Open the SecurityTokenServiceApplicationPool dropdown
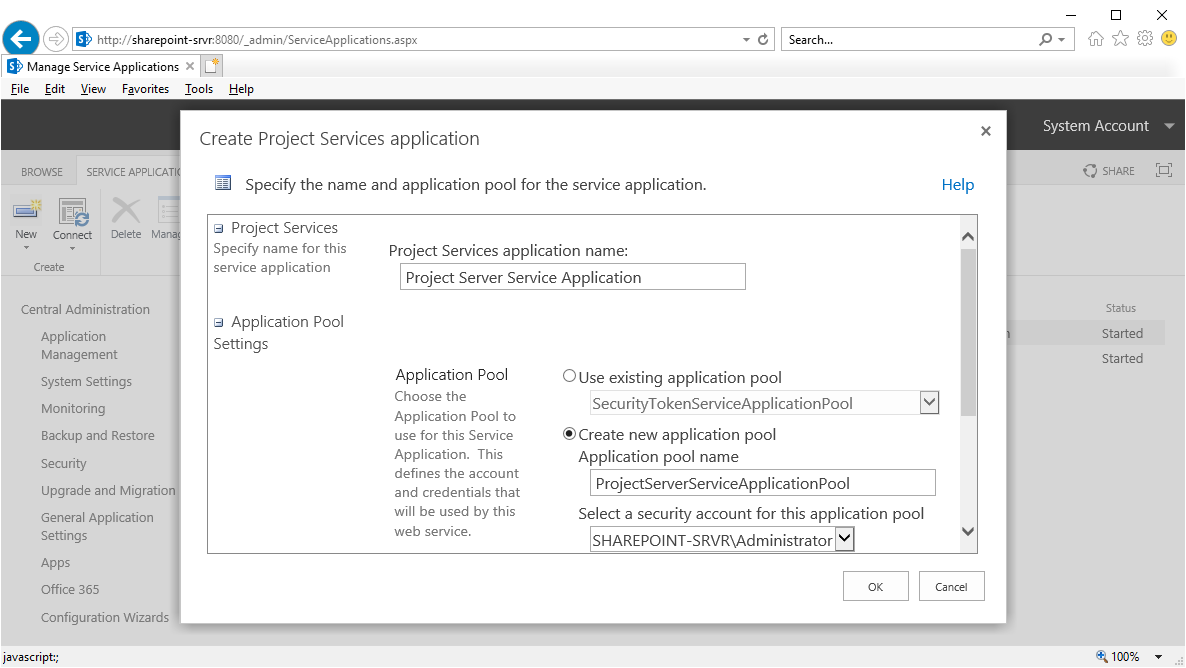1186x668 pixels. 929,402
